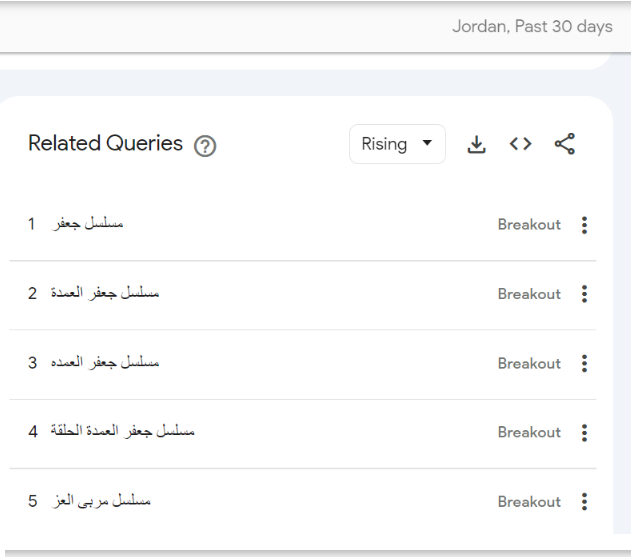Open three-dot menu for query ranked 4

click(x=583, y=433)
